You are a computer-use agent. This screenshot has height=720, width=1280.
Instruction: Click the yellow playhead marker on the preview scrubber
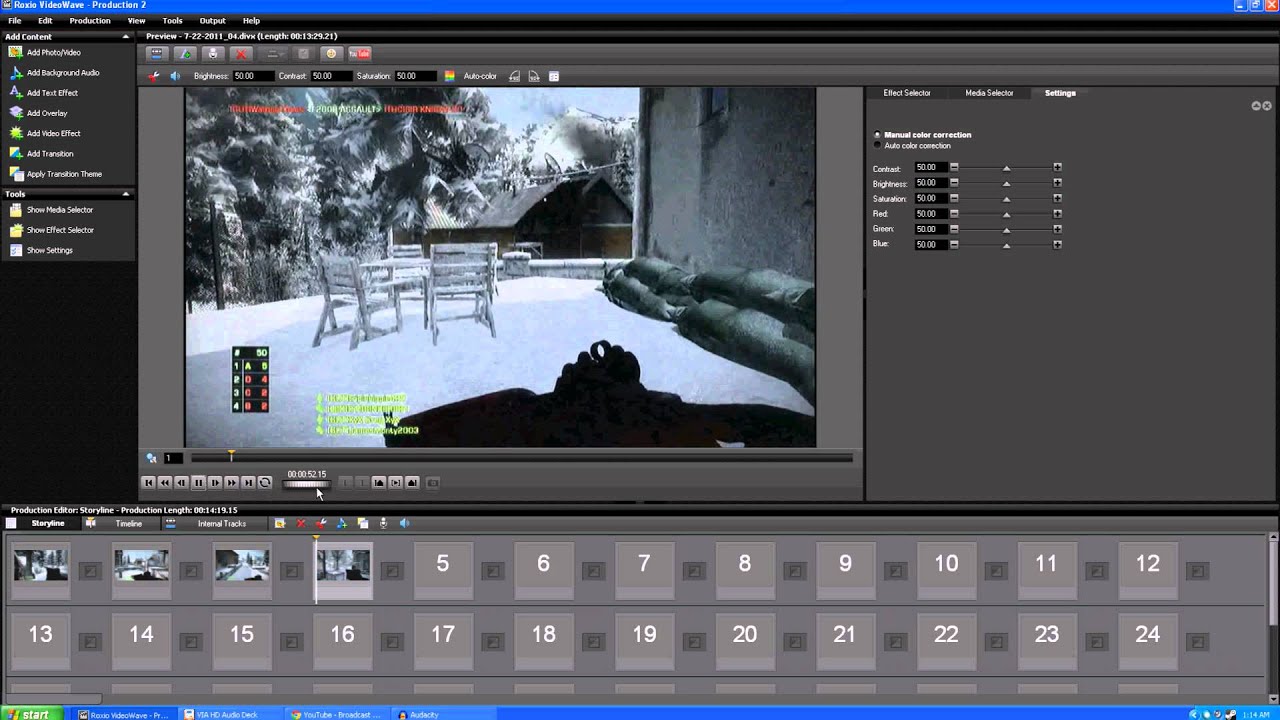pyautogui.click(x=231, y=455)
